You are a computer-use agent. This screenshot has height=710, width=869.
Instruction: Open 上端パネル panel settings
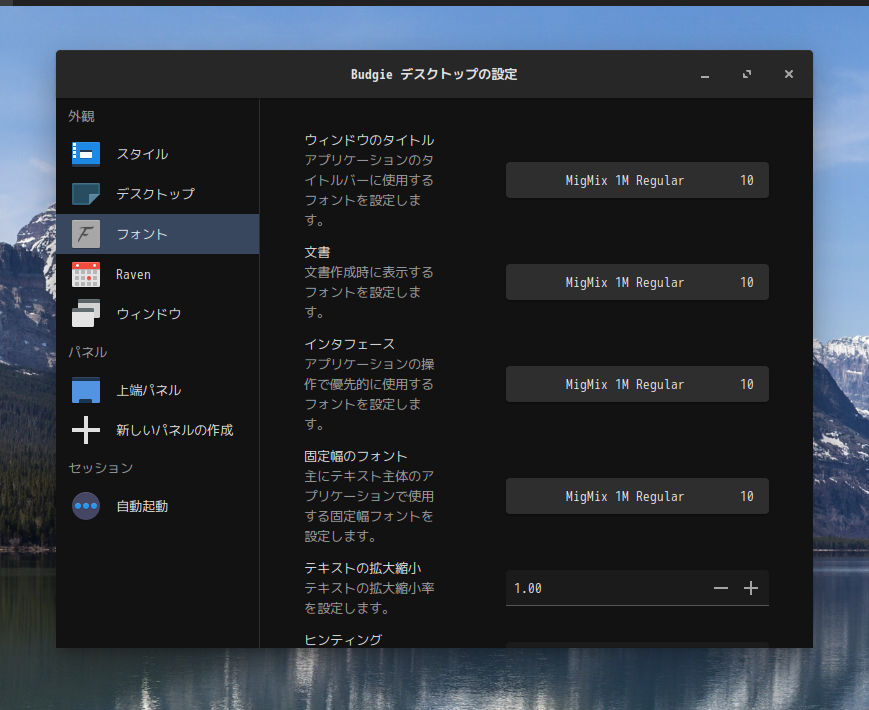point(157,390)
